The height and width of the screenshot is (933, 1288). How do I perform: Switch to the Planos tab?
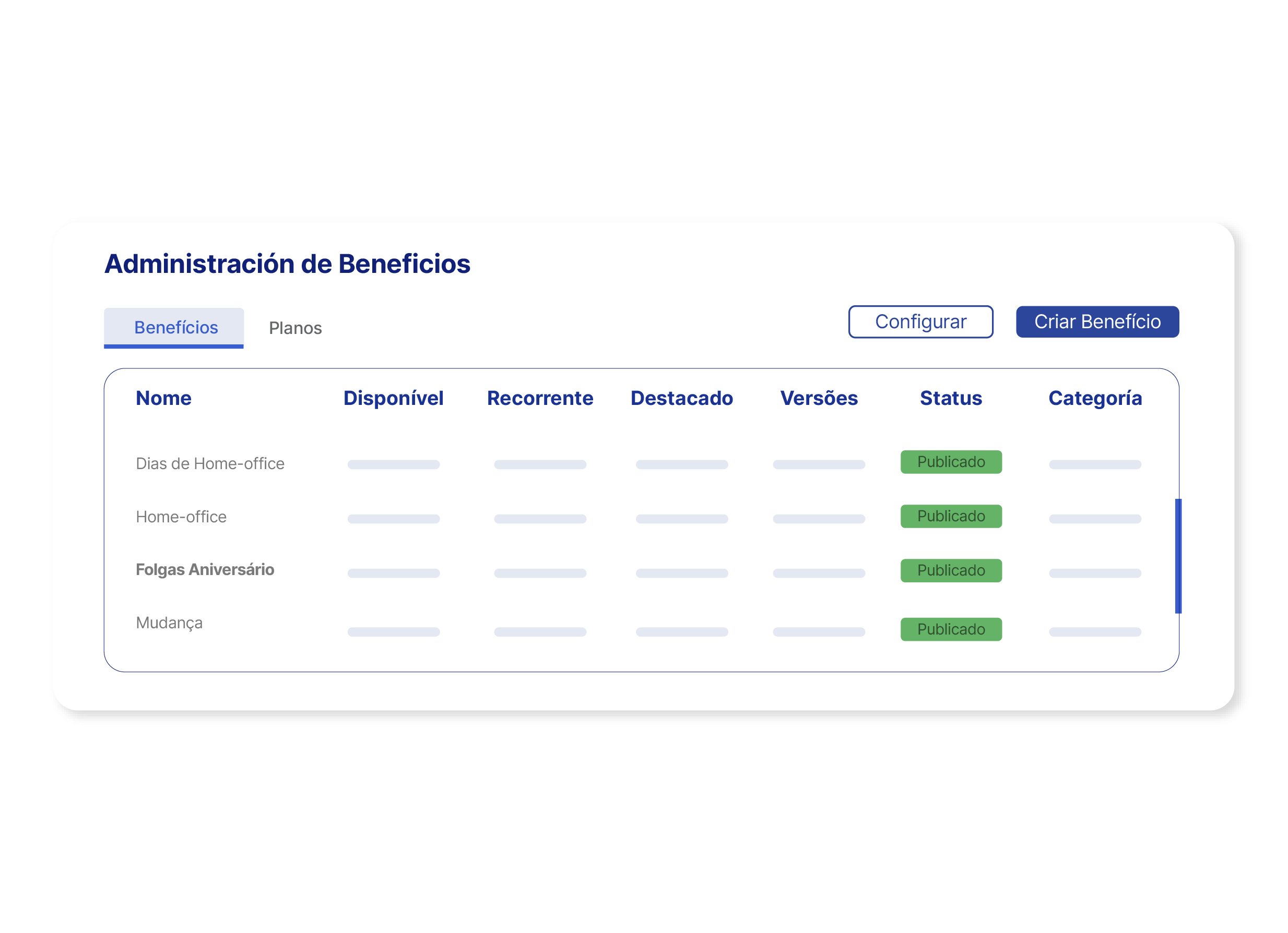295,328
